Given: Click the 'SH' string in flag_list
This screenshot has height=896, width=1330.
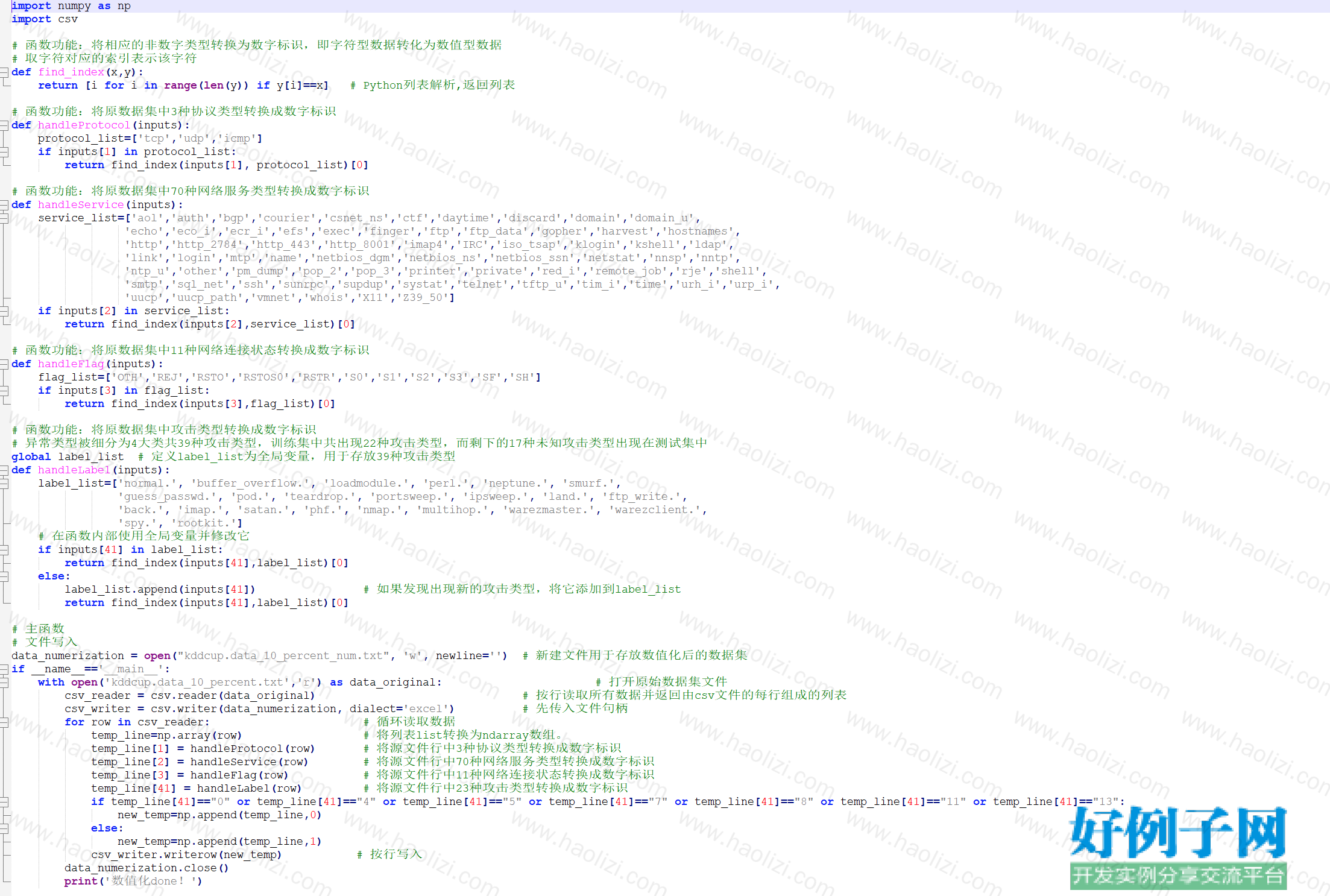Looking at the screenshot, I should (523, 377).
